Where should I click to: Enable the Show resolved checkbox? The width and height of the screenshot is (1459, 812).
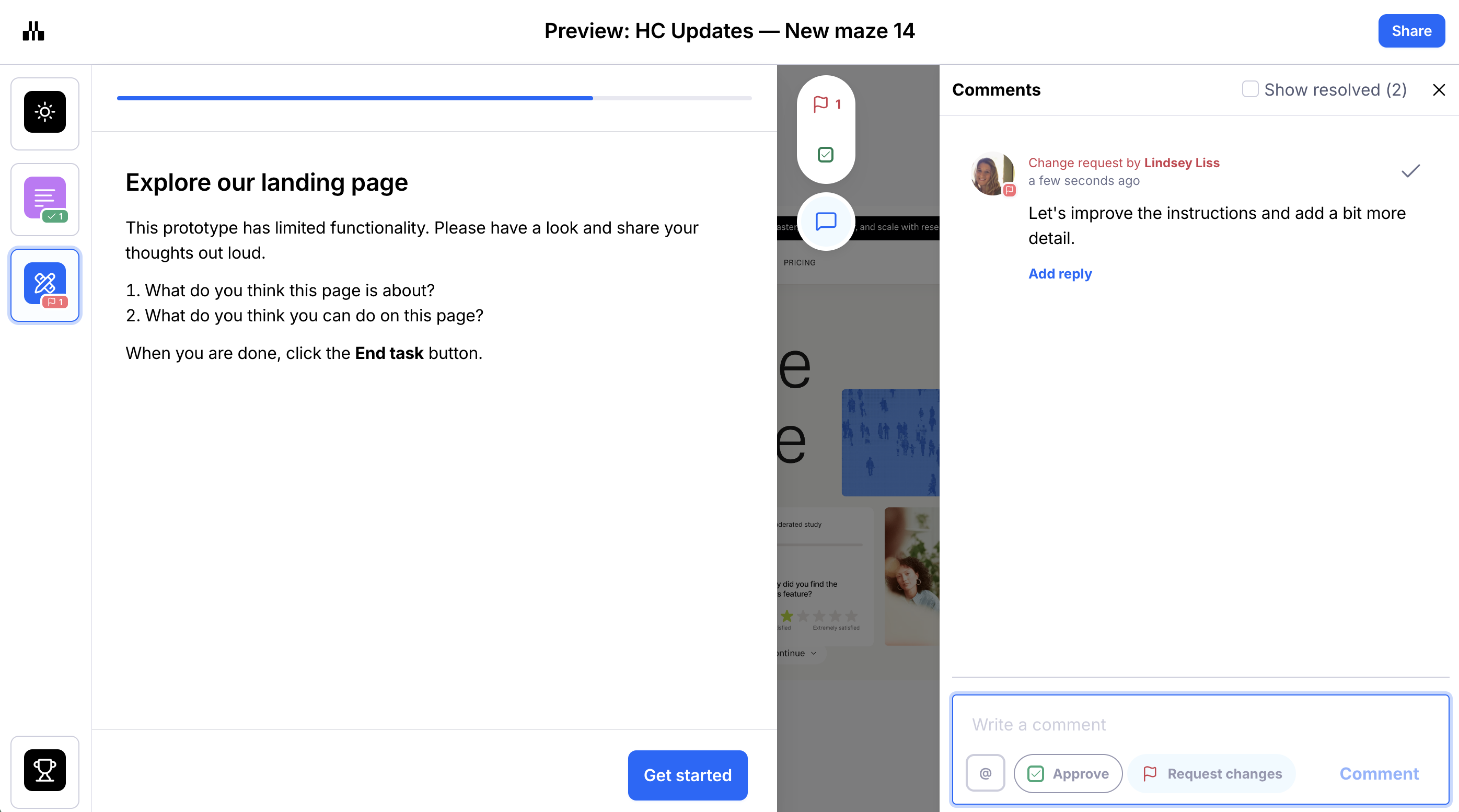click(x=1250, y=89)
